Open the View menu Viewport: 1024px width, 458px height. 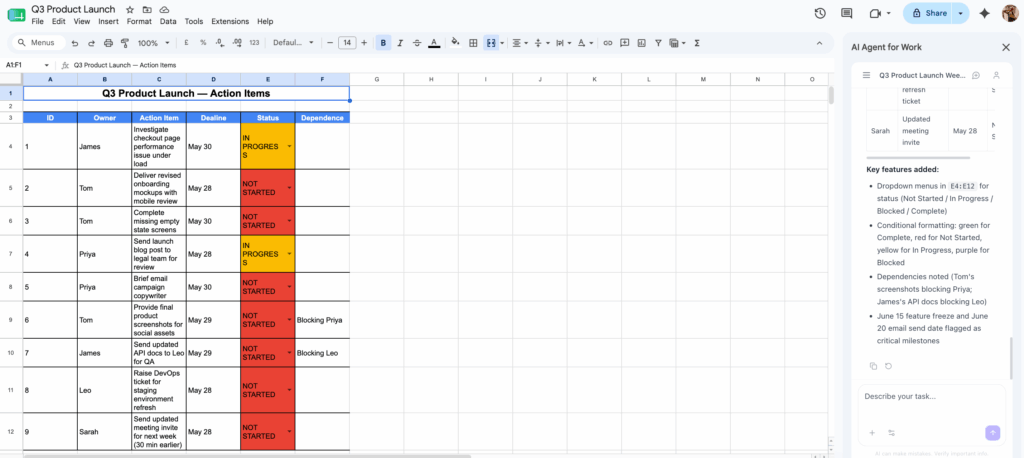click(82, 22)
